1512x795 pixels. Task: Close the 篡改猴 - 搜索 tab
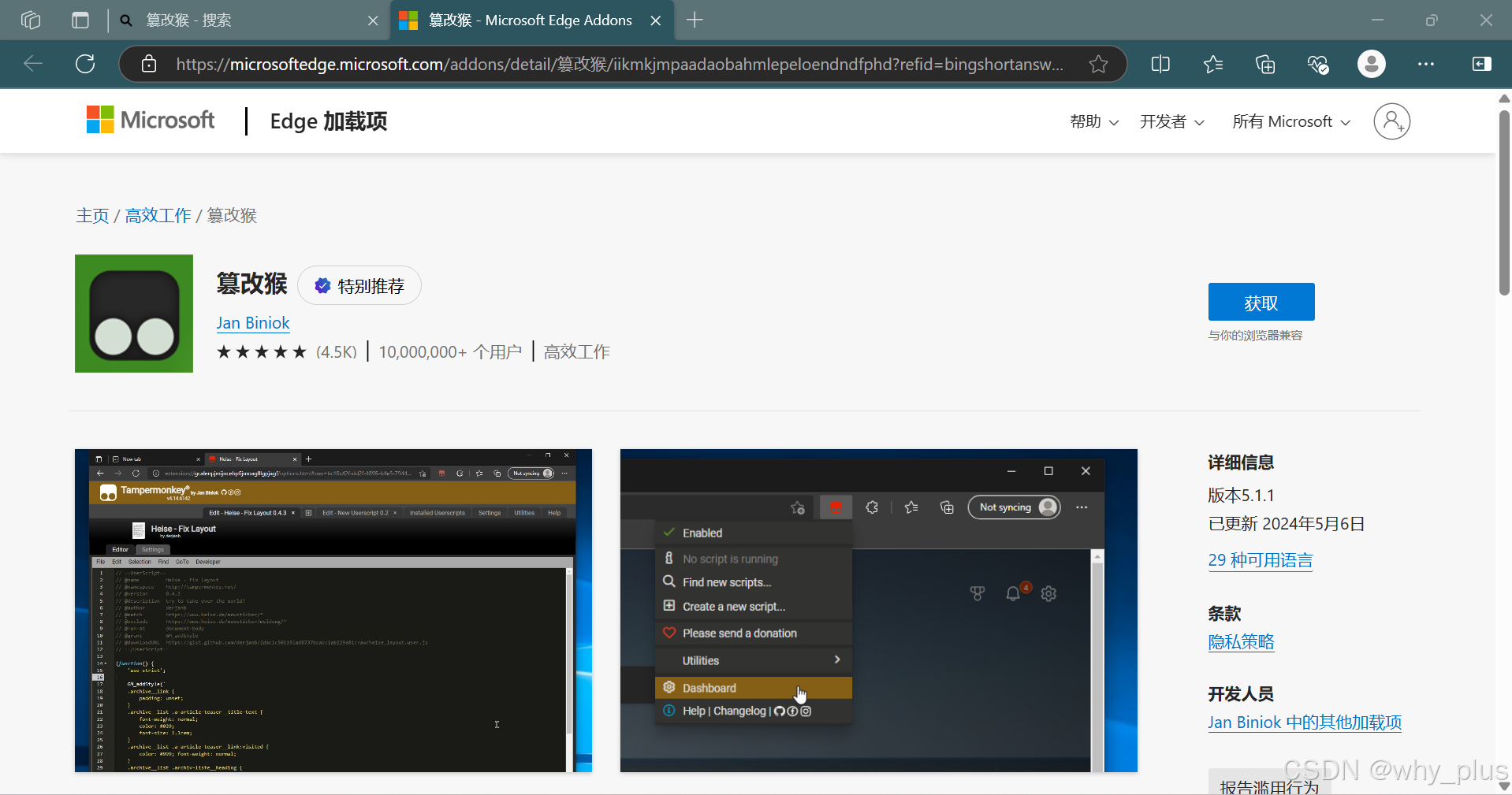pyautogui.click(x=373, y=20)
